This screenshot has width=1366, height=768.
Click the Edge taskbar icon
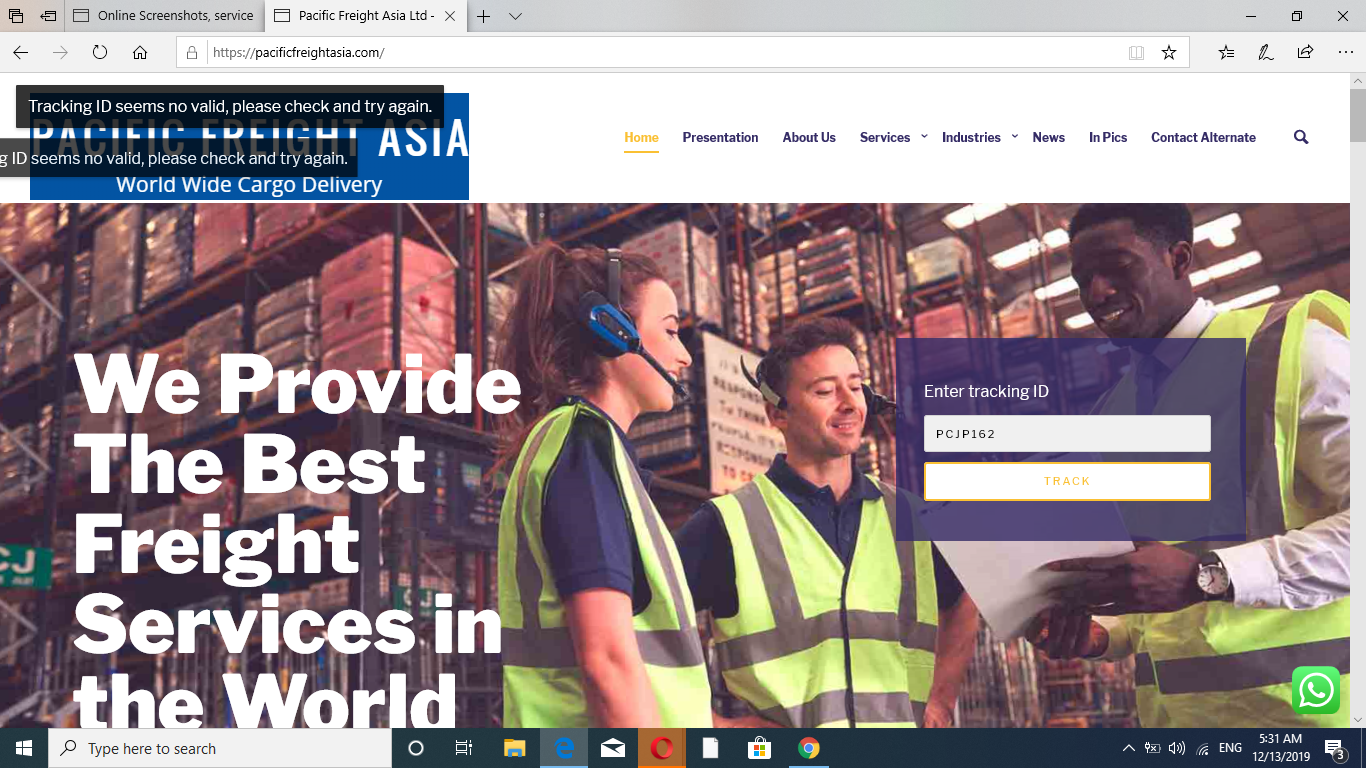pyautogui.click(x=564, y=748)
